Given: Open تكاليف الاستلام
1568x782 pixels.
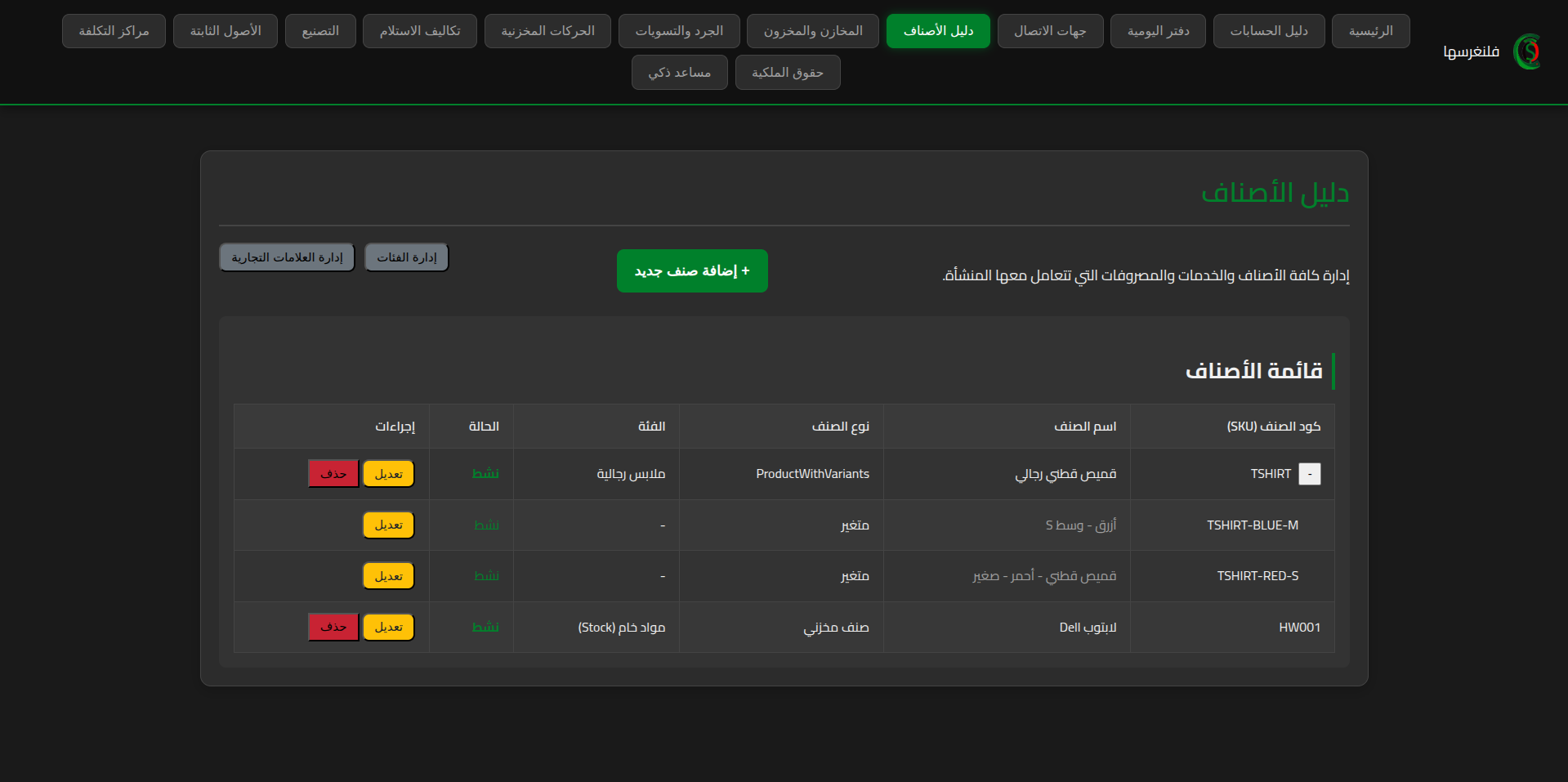Looking at the screenshot, I should pyautogui.click(x=419, y=30).
